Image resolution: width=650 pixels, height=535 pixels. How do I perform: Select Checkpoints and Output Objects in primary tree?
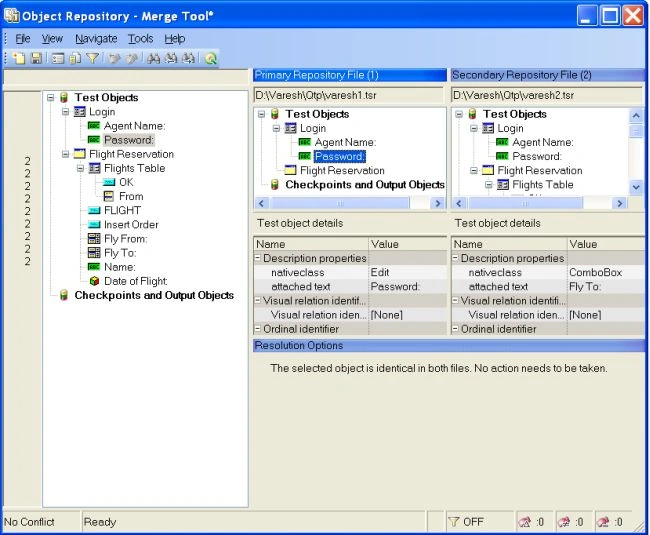click(x=365, y=185)
